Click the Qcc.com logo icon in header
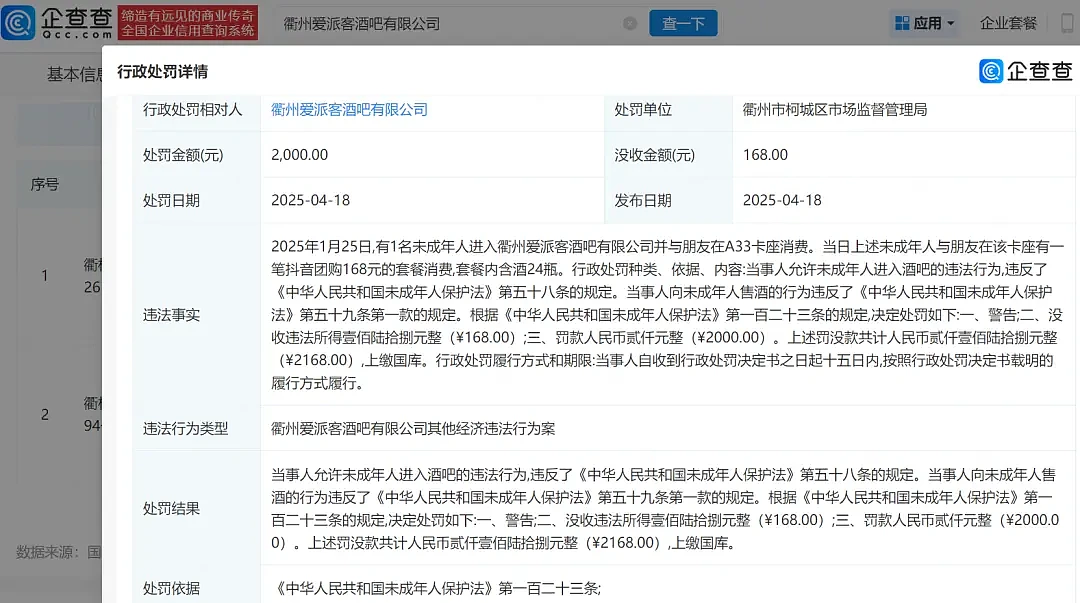The image size is (1080, 603). click(x=18, y=22)
